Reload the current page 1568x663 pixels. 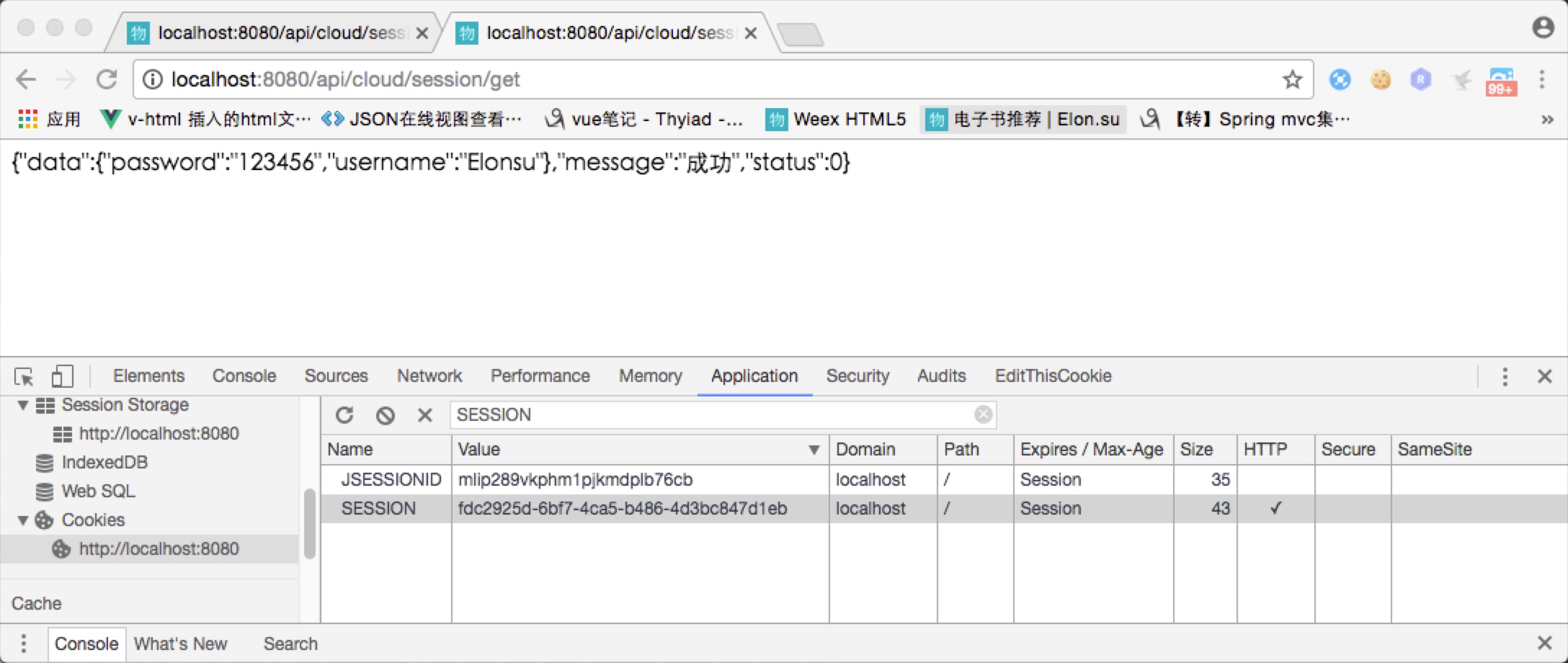(107, 79)
